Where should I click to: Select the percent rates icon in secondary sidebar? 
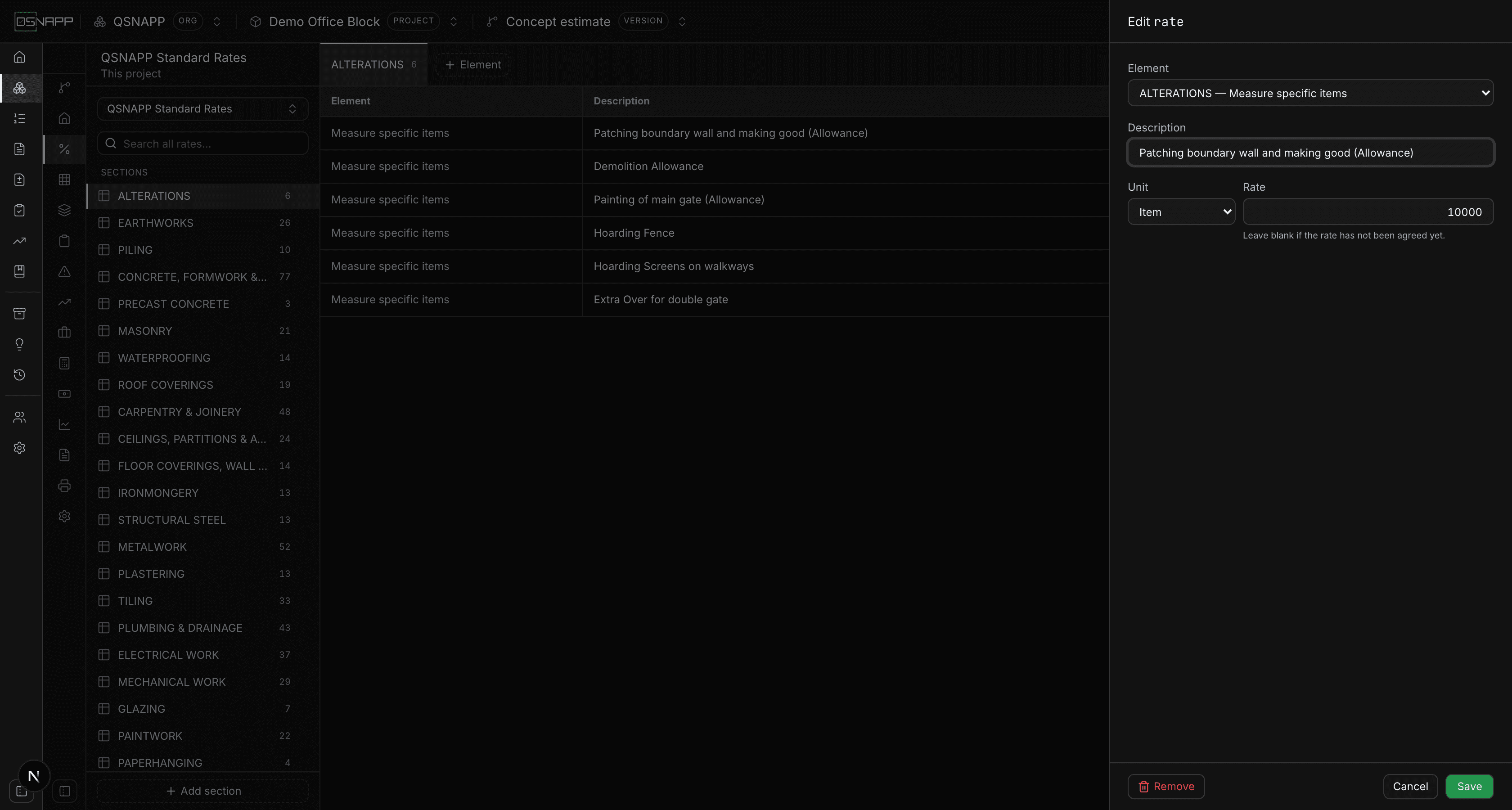[64, 149]
